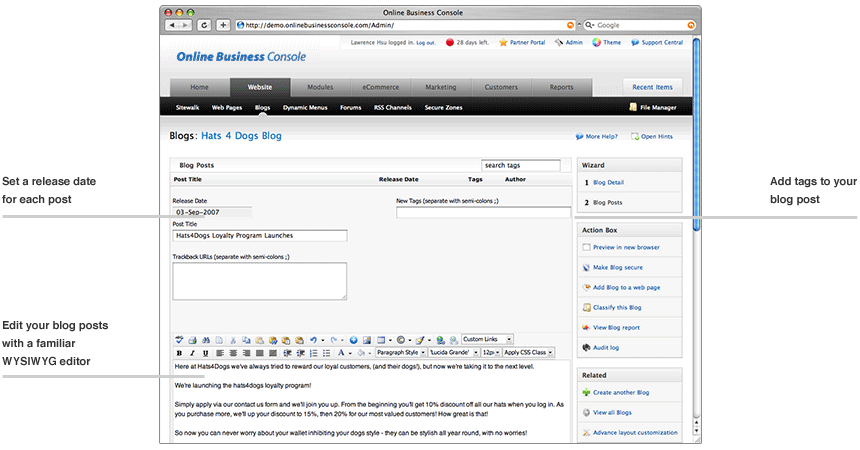Click the Make Blog secure link
The width and height of the screenshot is (860, 450).
tap(619, 268)
